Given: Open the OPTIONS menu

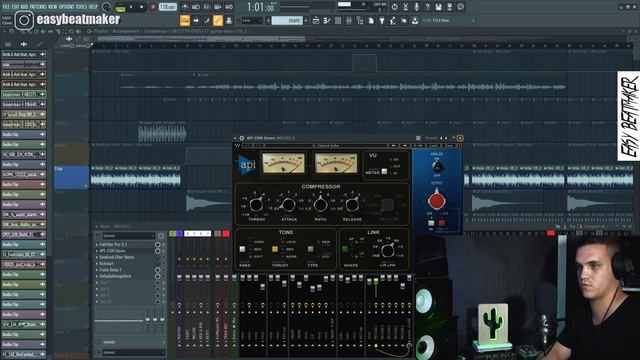Looking at the screenshot, I should coord(67,7).
